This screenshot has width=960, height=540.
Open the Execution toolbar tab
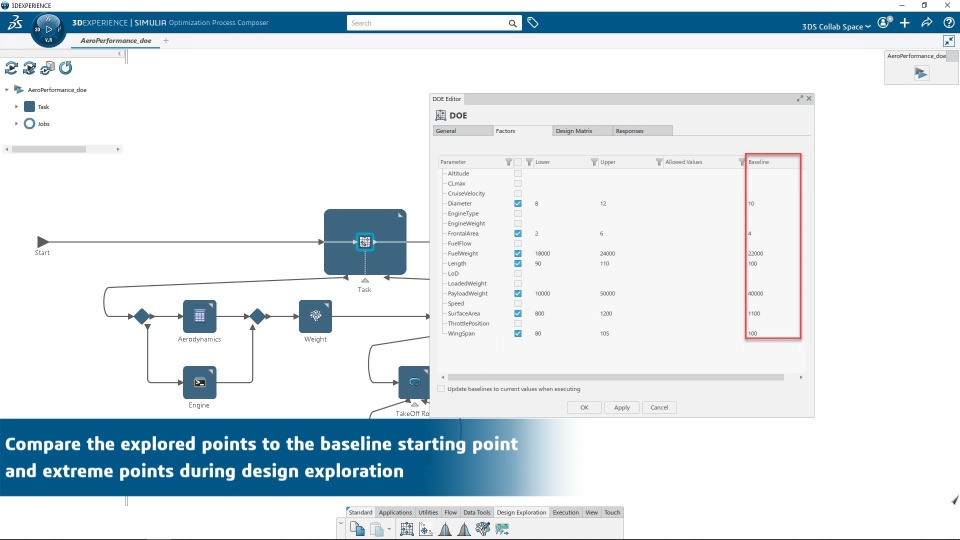coord(566,512)
